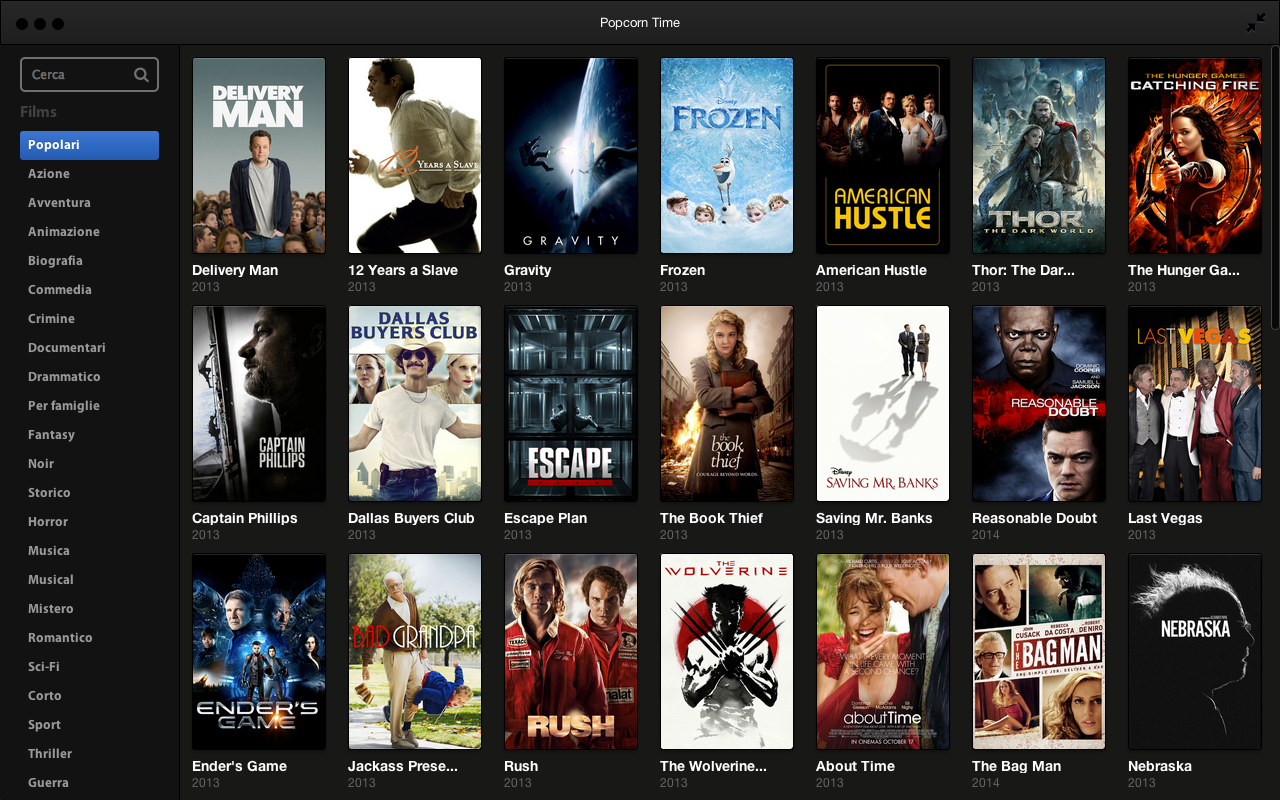Screen dimensions: 1280x800
Task: Choose the Animazione category
Action: [64, 232]
